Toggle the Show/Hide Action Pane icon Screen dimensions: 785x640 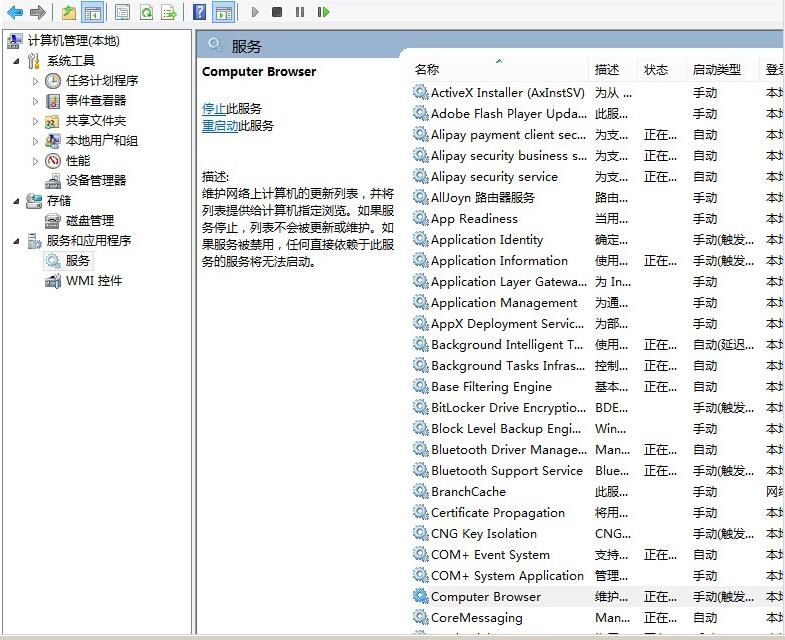point(224,12)
